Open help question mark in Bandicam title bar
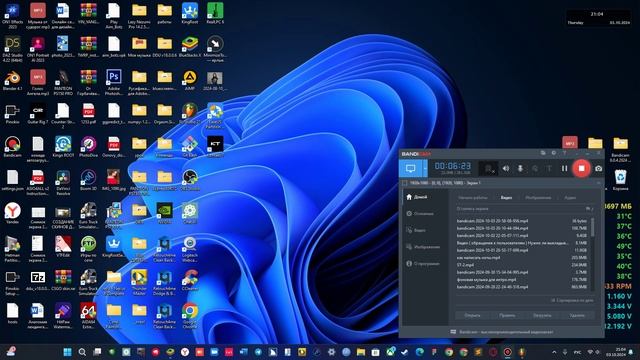The width and height of the screenshot is (640, 360). click(x=564, y=153)
